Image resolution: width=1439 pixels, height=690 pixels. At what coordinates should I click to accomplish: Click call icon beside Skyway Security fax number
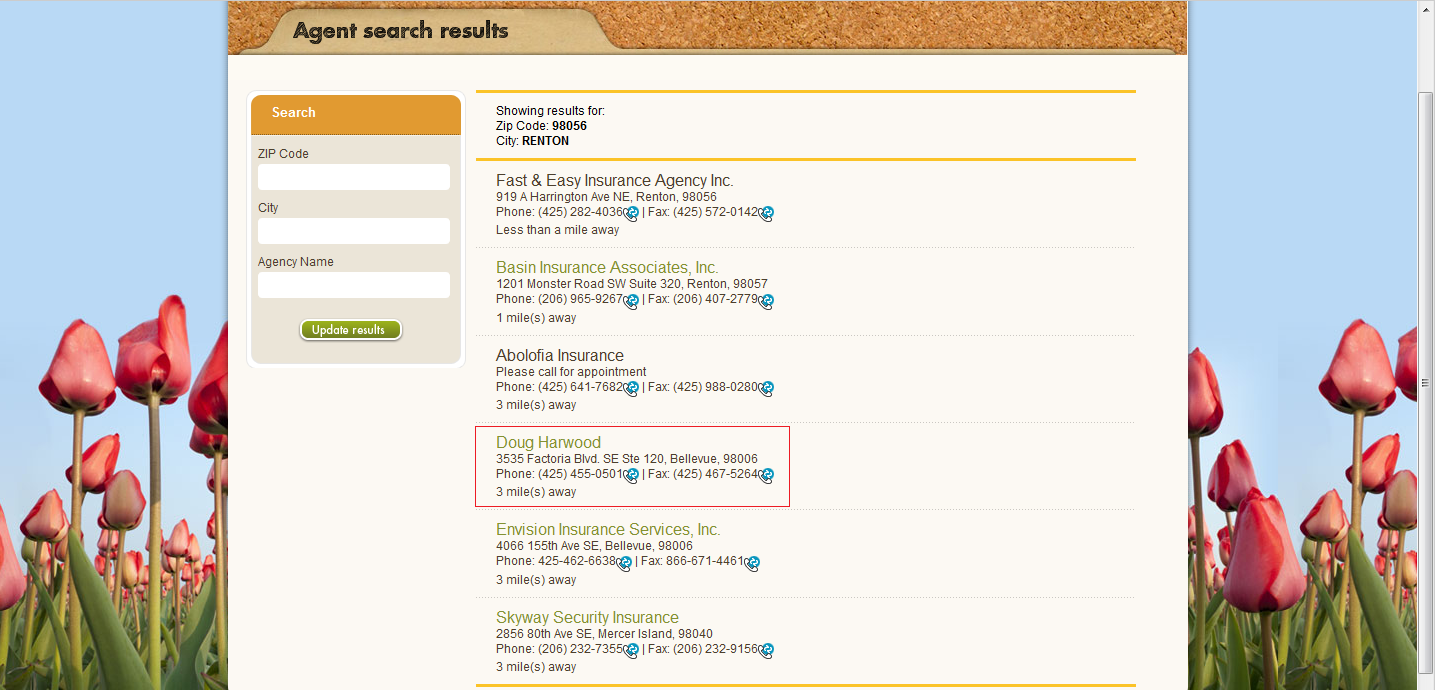[767, 651]
